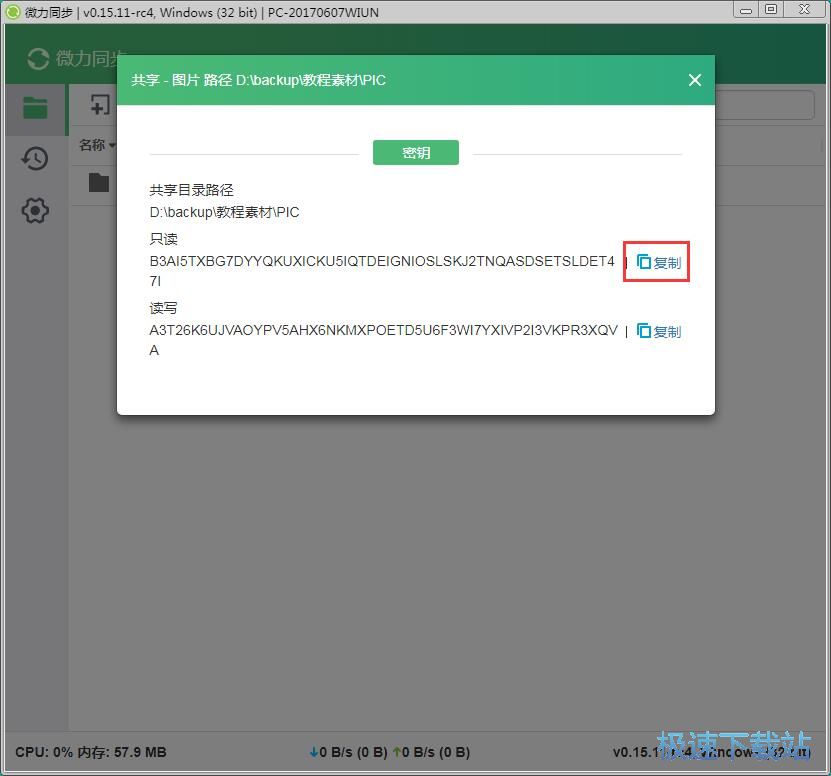This screenshot has height=776, width=831.
Task: Click the shared path D:\backup\教程素材\PIC text
Action: pyautogui.click(x=224, y=212)
